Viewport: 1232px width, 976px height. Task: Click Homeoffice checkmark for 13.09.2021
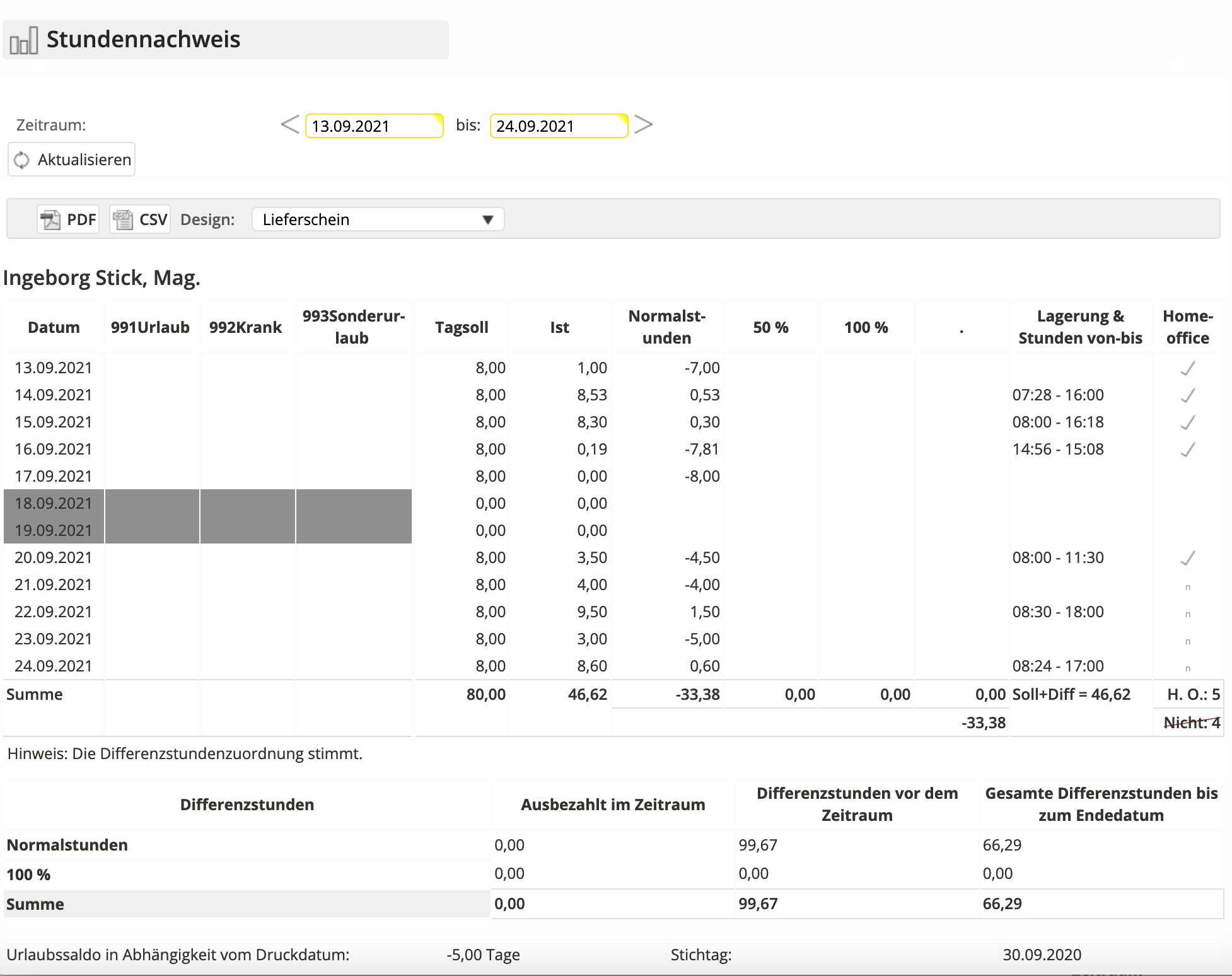1188,368
